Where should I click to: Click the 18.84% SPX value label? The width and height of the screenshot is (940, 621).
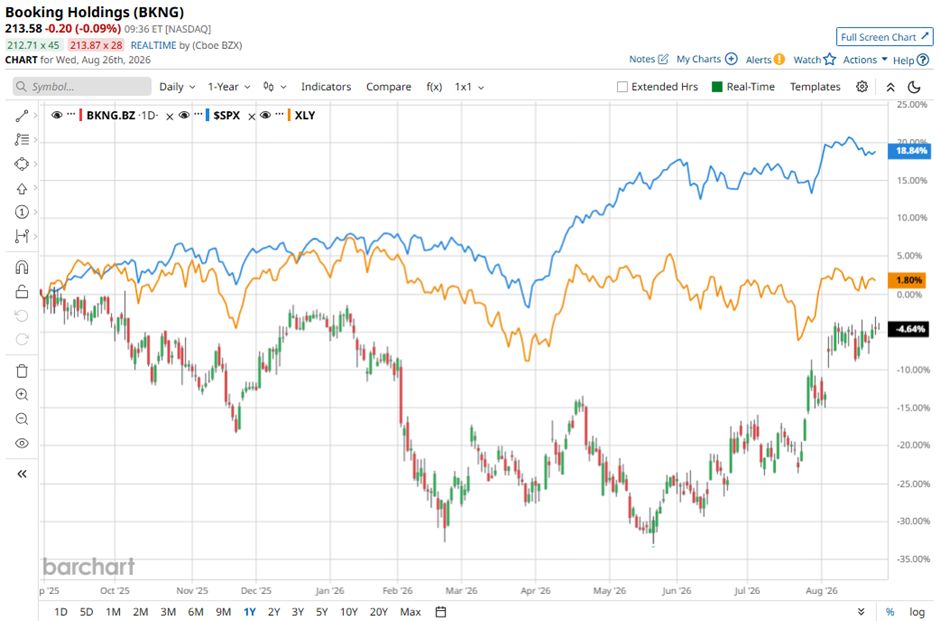(911, 150)
